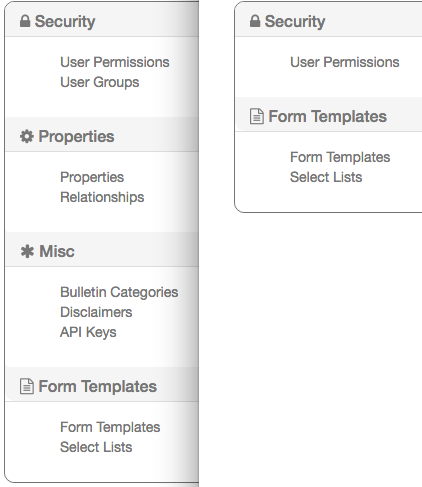Open the Disclaimers link
Image resolution: width=422 pixels, height=487 pixels.
(x=96, y=312)
